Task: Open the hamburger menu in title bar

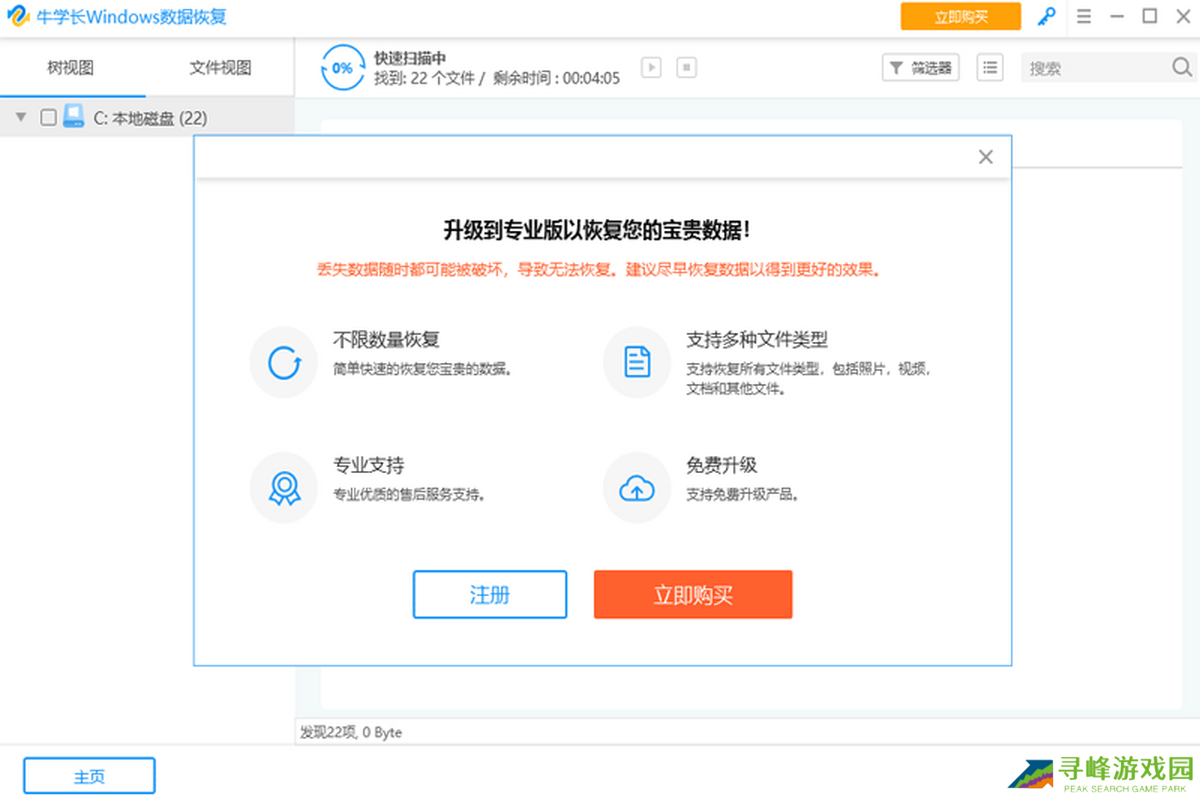Action: tap(1084, 17)
